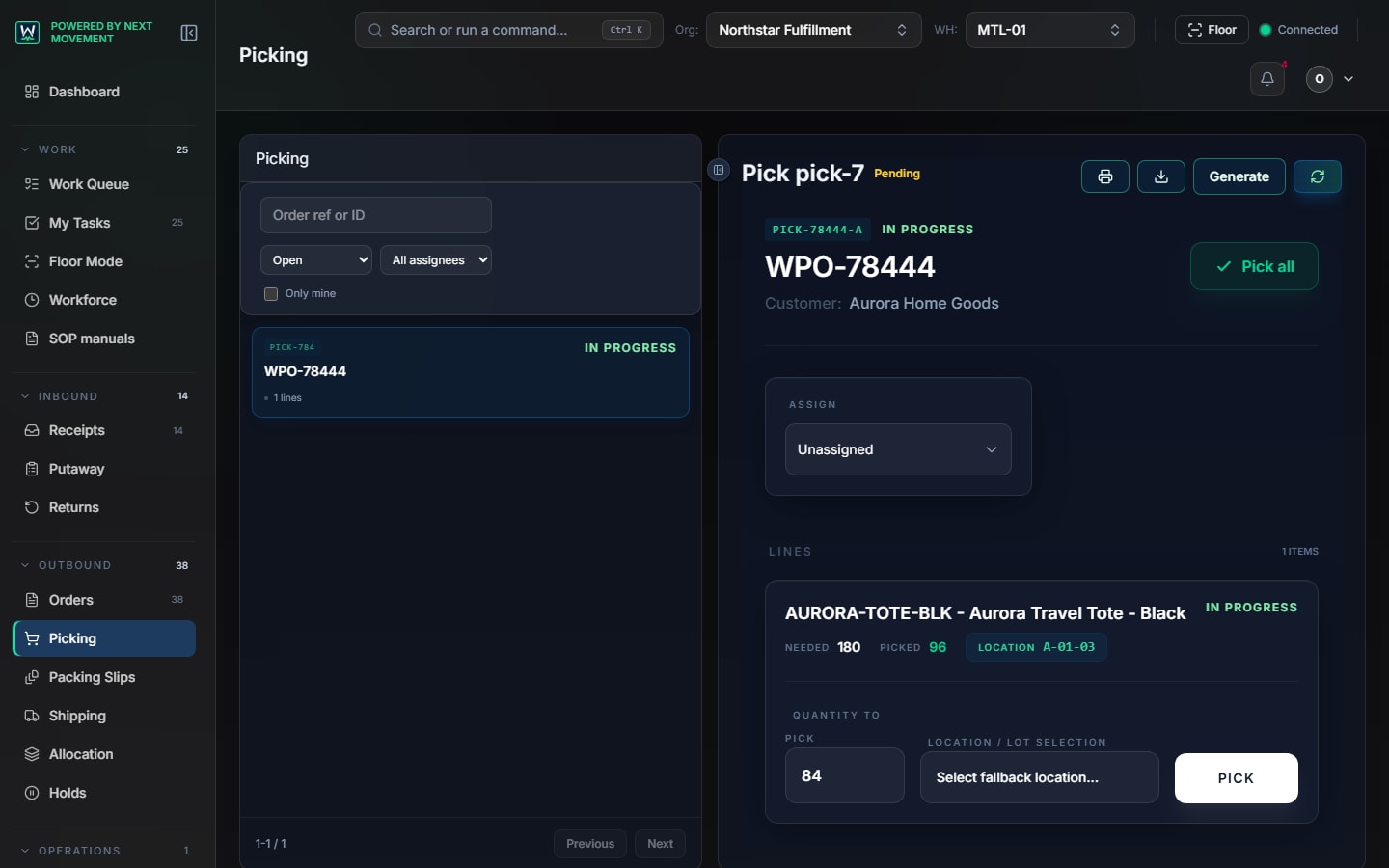Open Receipts page
Viewport: 1389px width, 868px height.
104,430
